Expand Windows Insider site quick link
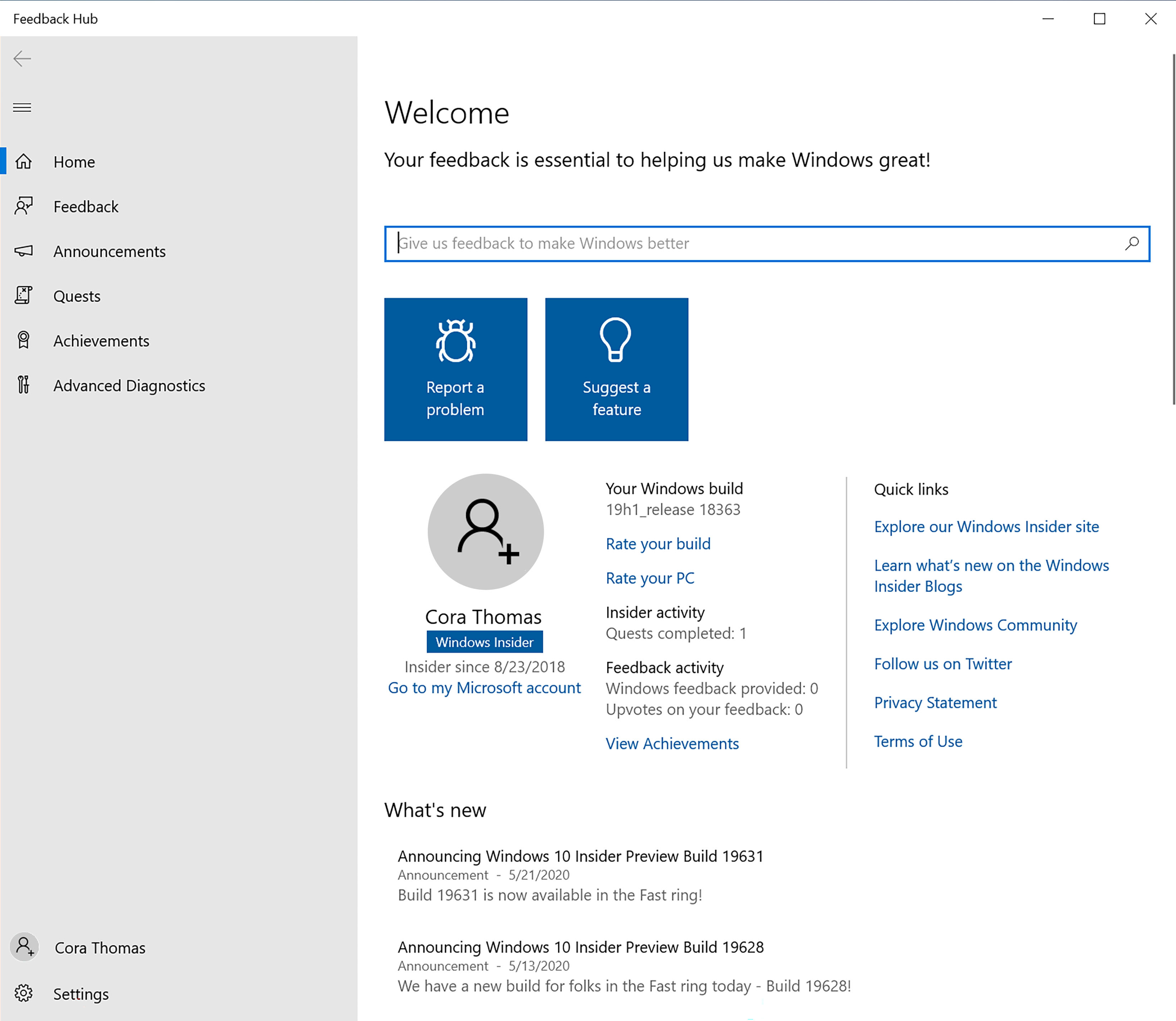 tap(987, 526)
